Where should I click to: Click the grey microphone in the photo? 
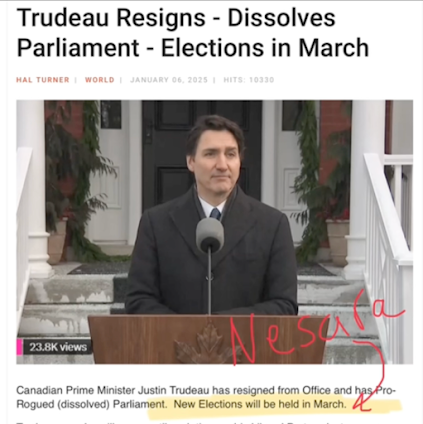(x=209, y=235)
